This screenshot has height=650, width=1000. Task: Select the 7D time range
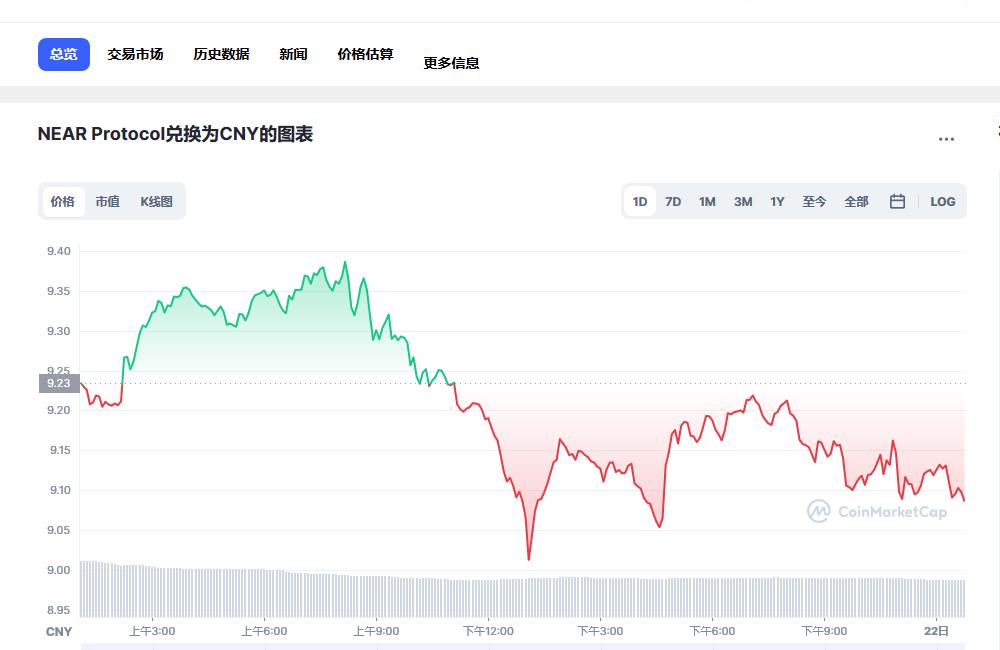[x=673, y=201]
